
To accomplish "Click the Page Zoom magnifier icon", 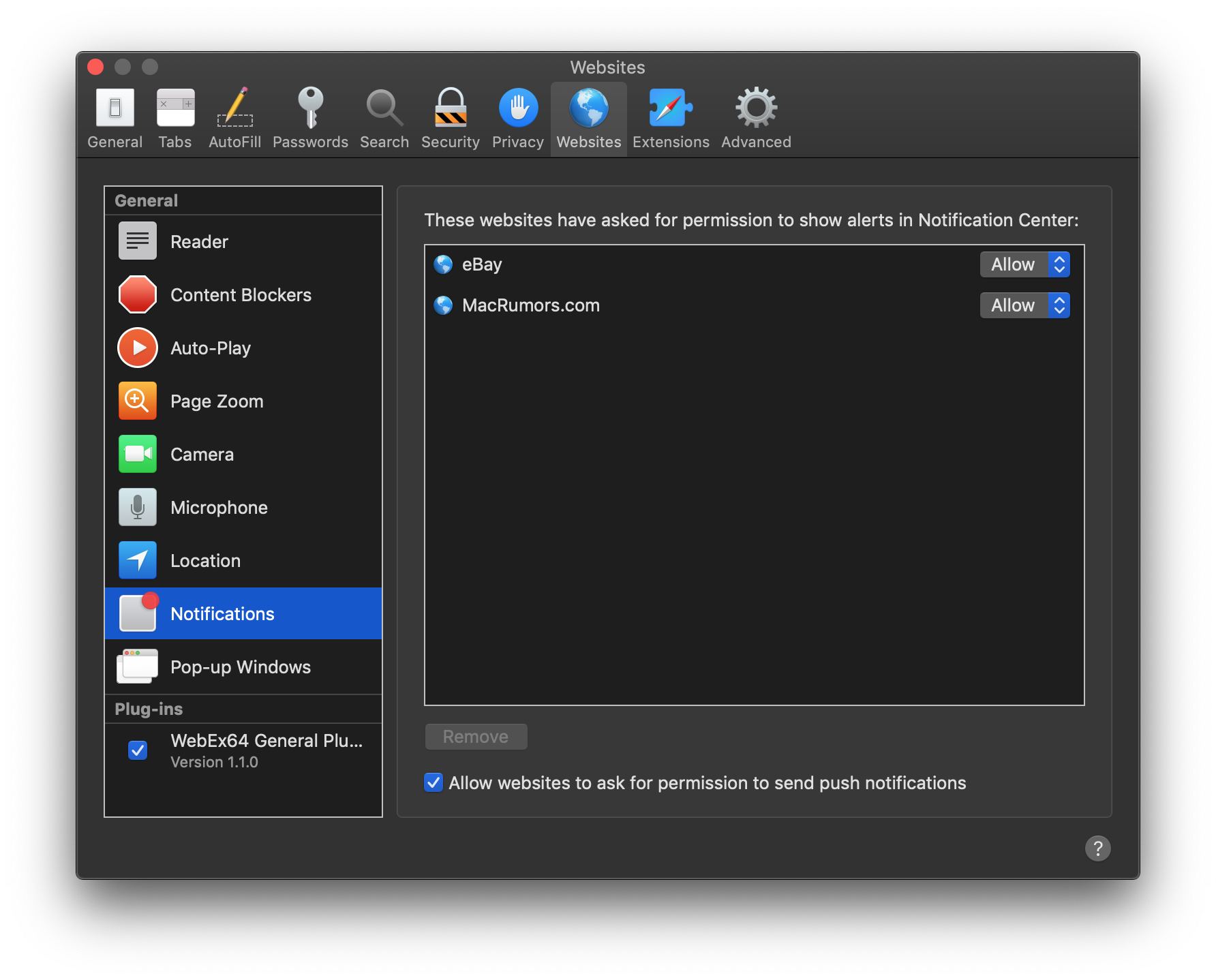I will [138, 400].
